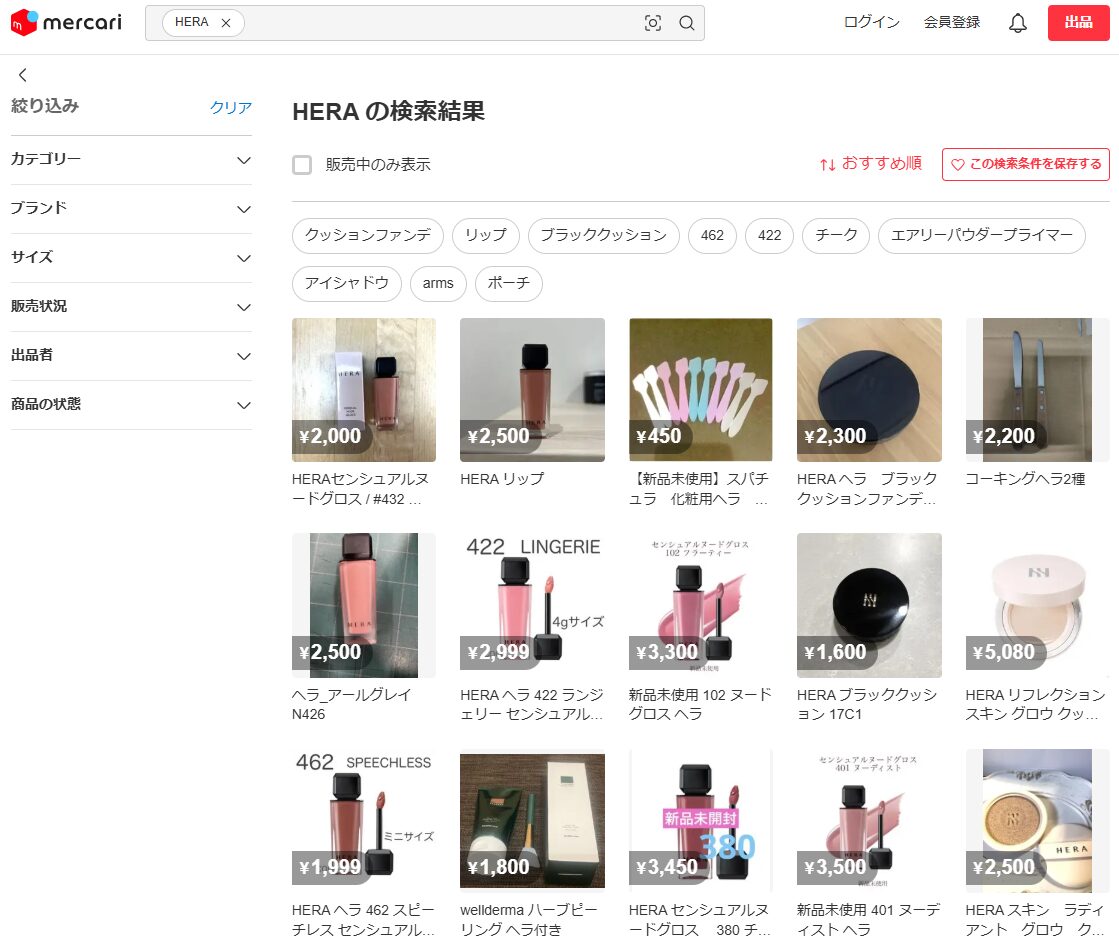Open notifications bell

(1018, 23)
